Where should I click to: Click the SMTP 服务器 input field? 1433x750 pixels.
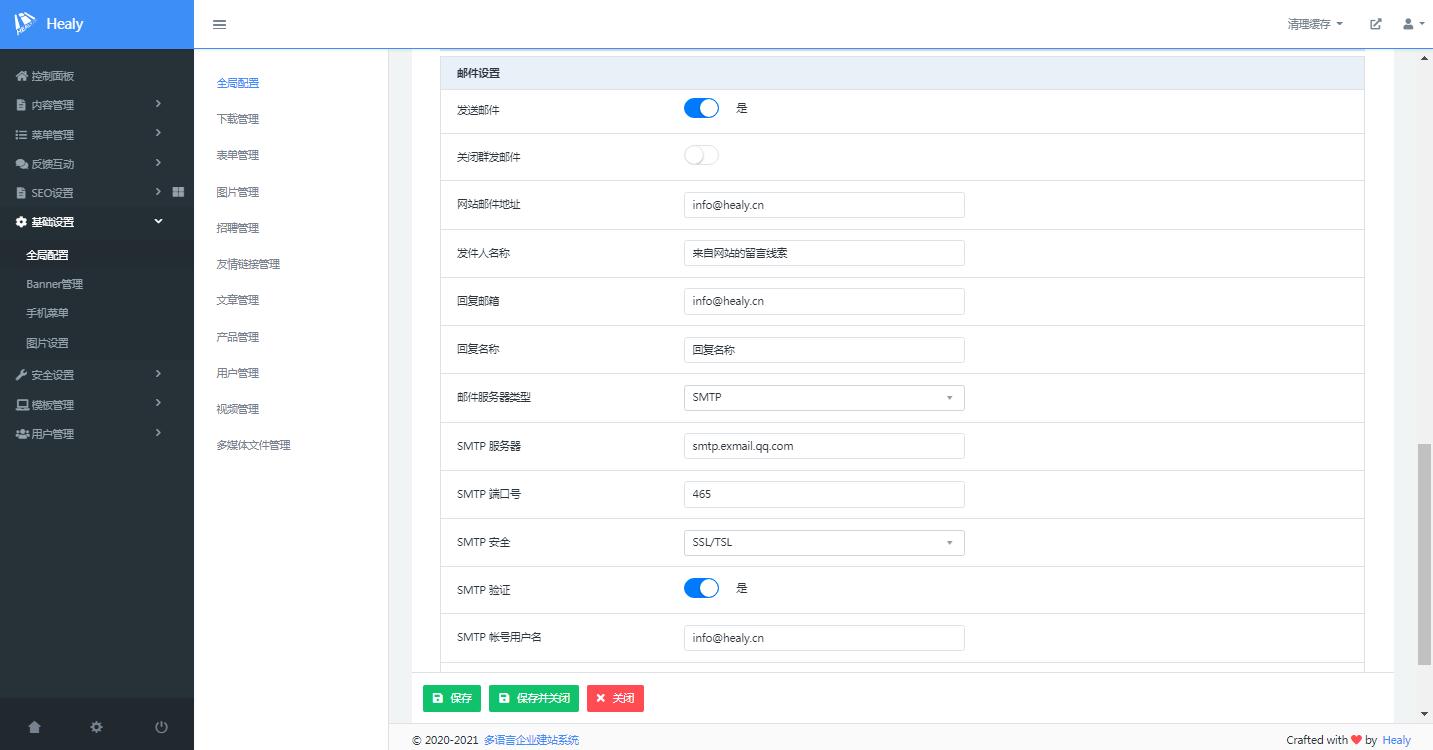tap(824, 446)
